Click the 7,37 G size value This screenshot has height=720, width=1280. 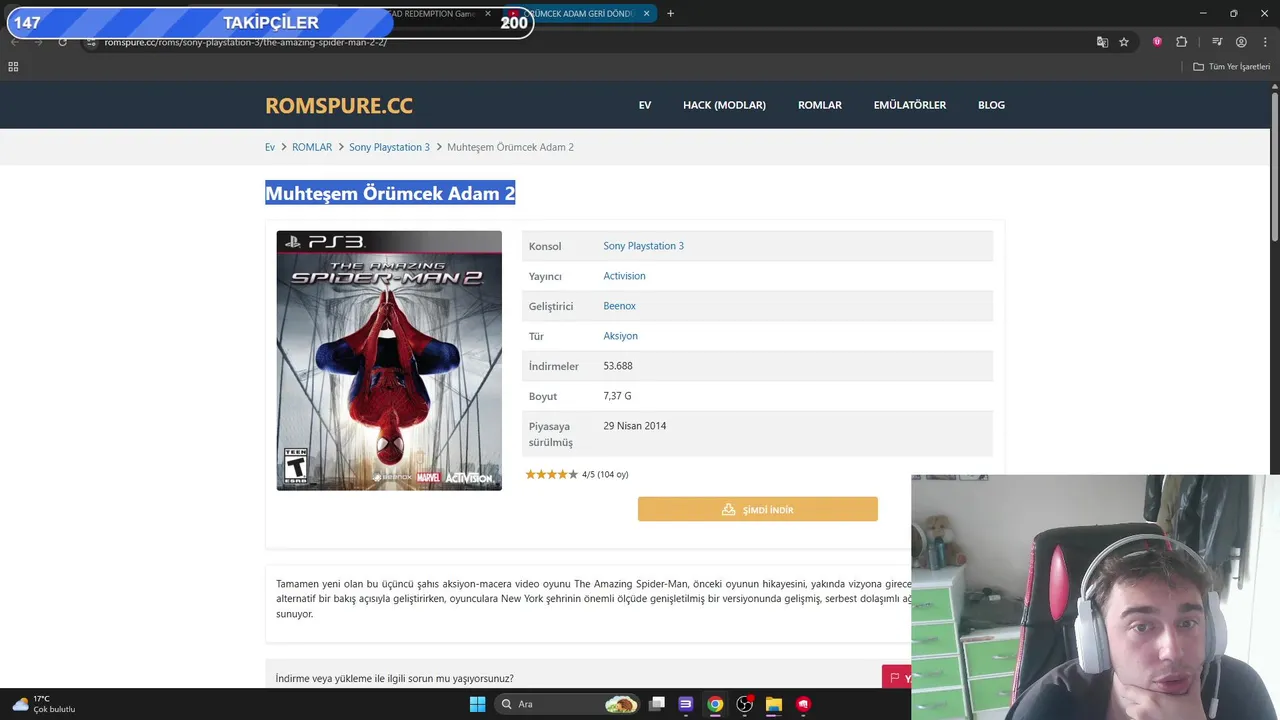(617, 396)
